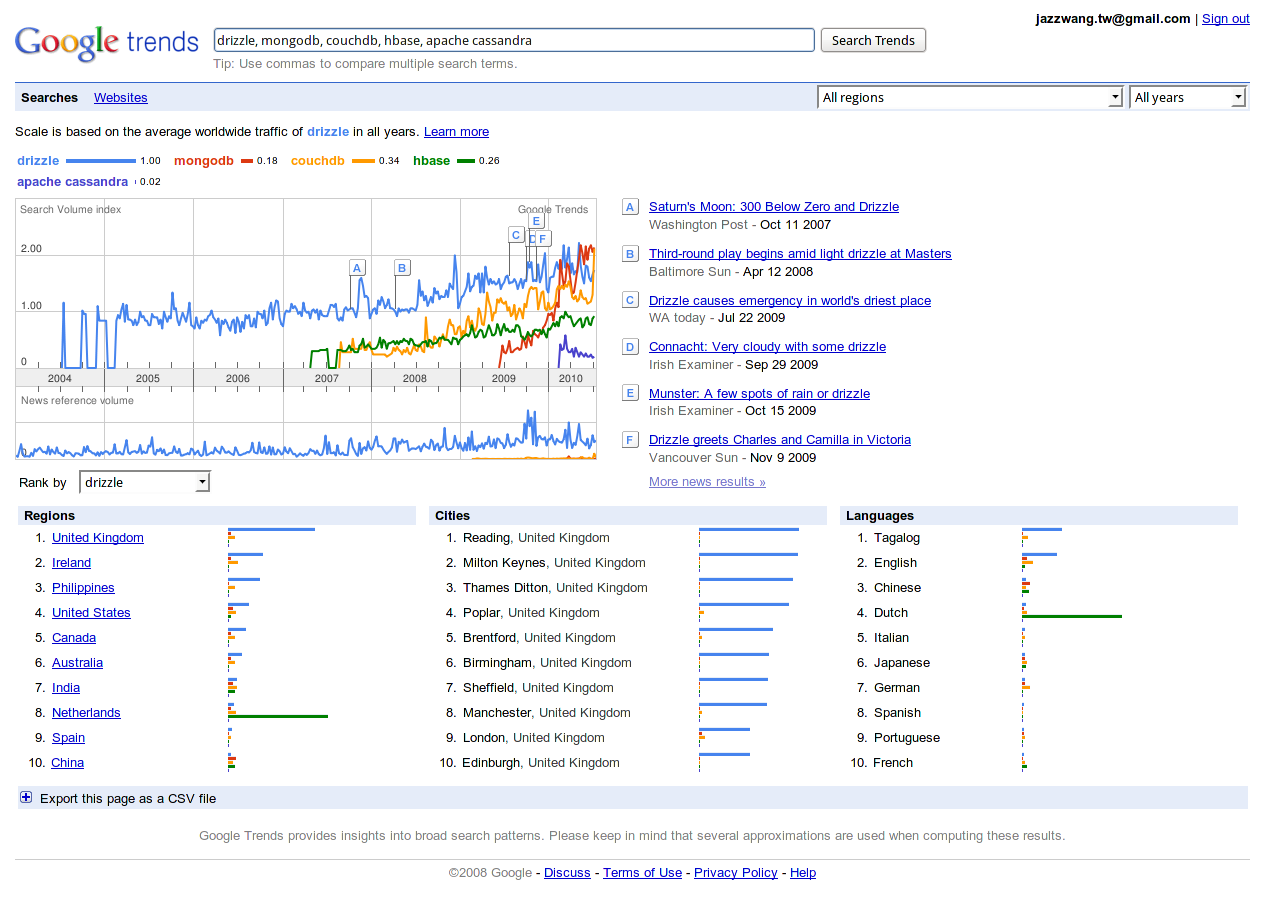Click the orange couchdb legend swatch
The height and width of the screenshot is (904, 1265).
pyautogui.click(x=363, y=161)
